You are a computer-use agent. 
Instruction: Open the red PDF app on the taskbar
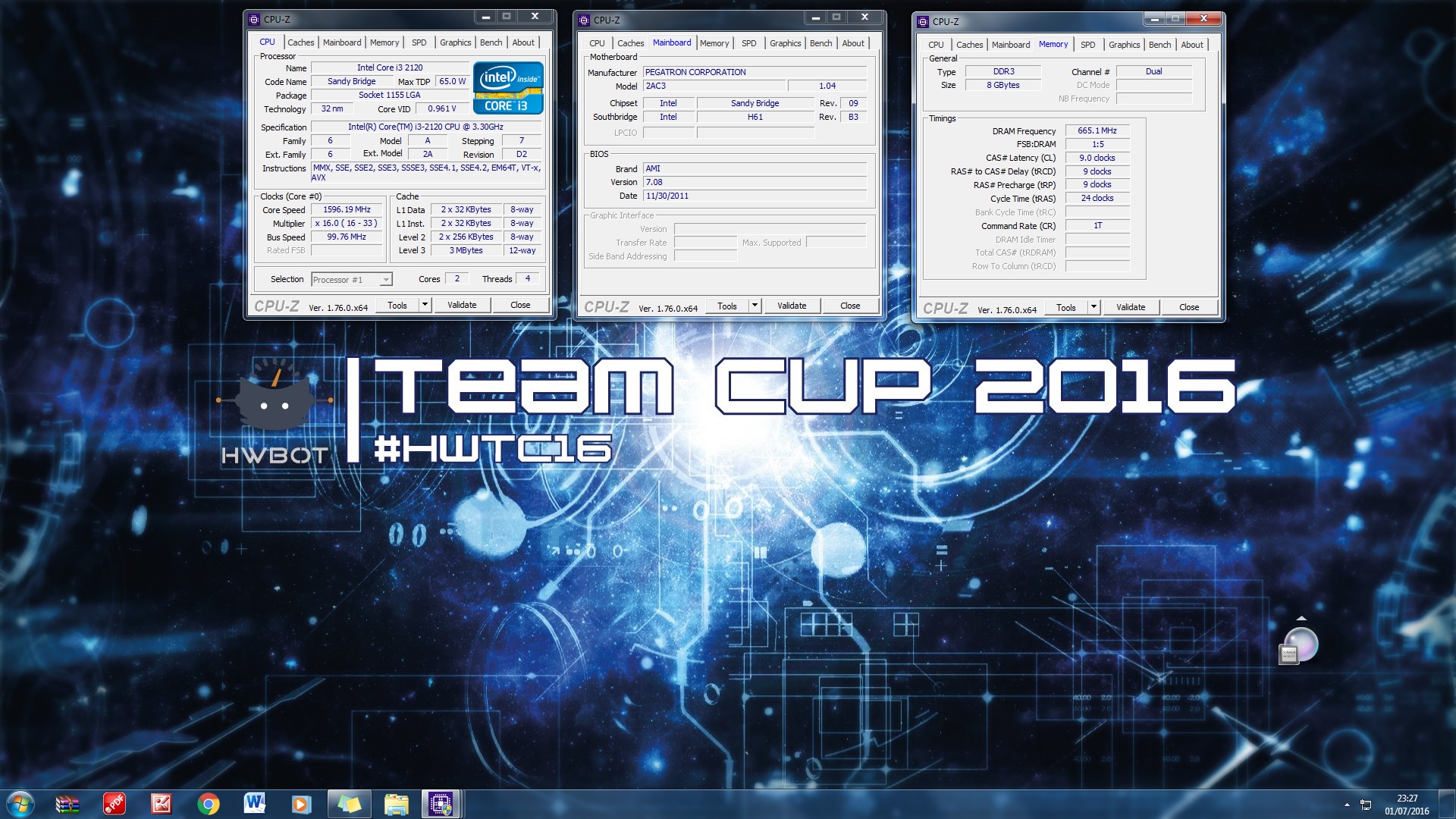(x=115, y=804)
